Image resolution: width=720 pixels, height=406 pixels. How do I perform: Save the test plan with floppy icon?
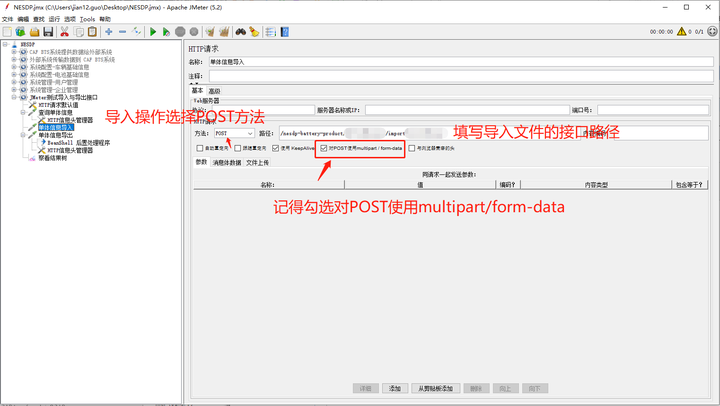tap(48, 32)
